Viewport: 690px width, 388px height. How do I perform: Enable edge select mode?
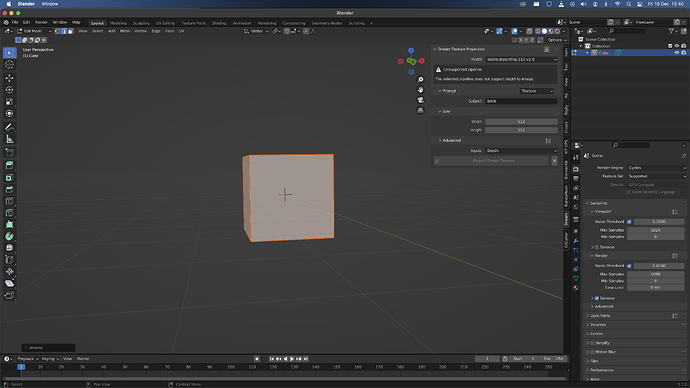coord(64,31)
